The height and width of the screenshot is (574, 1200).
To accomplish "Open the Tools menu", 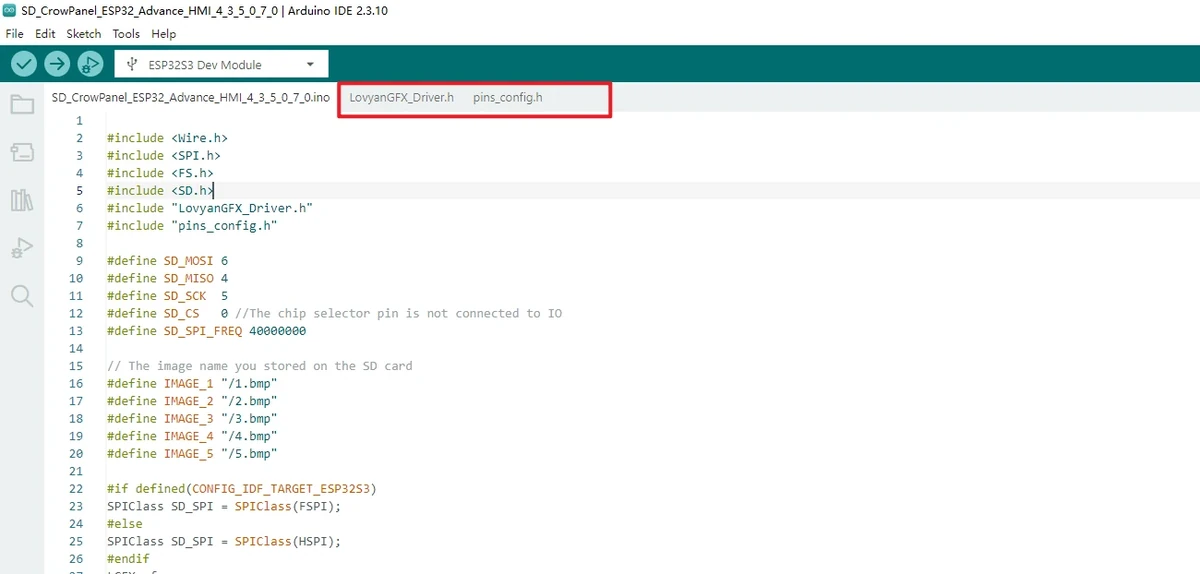I will 126,34.
